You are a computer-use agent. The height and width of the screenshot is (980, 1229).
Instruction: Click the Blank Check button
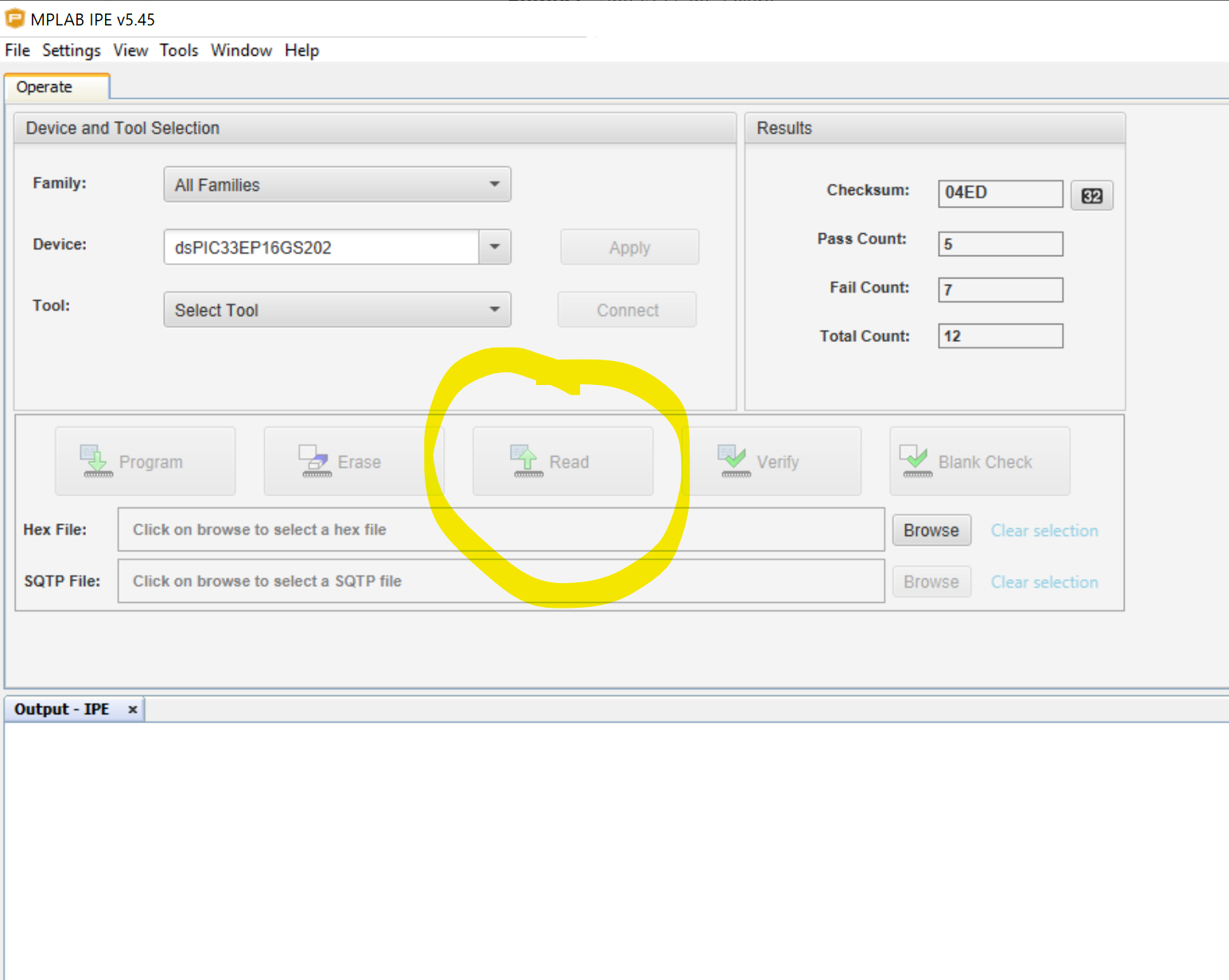(980, 461)
